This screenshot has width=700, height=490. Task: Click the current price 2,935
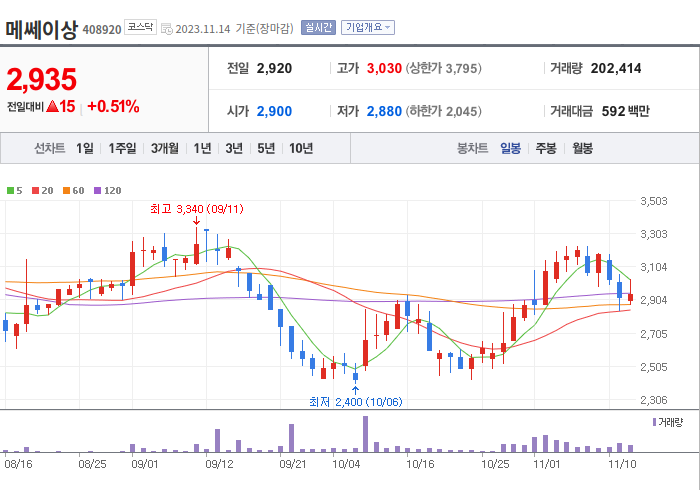(x=42, y=79)
